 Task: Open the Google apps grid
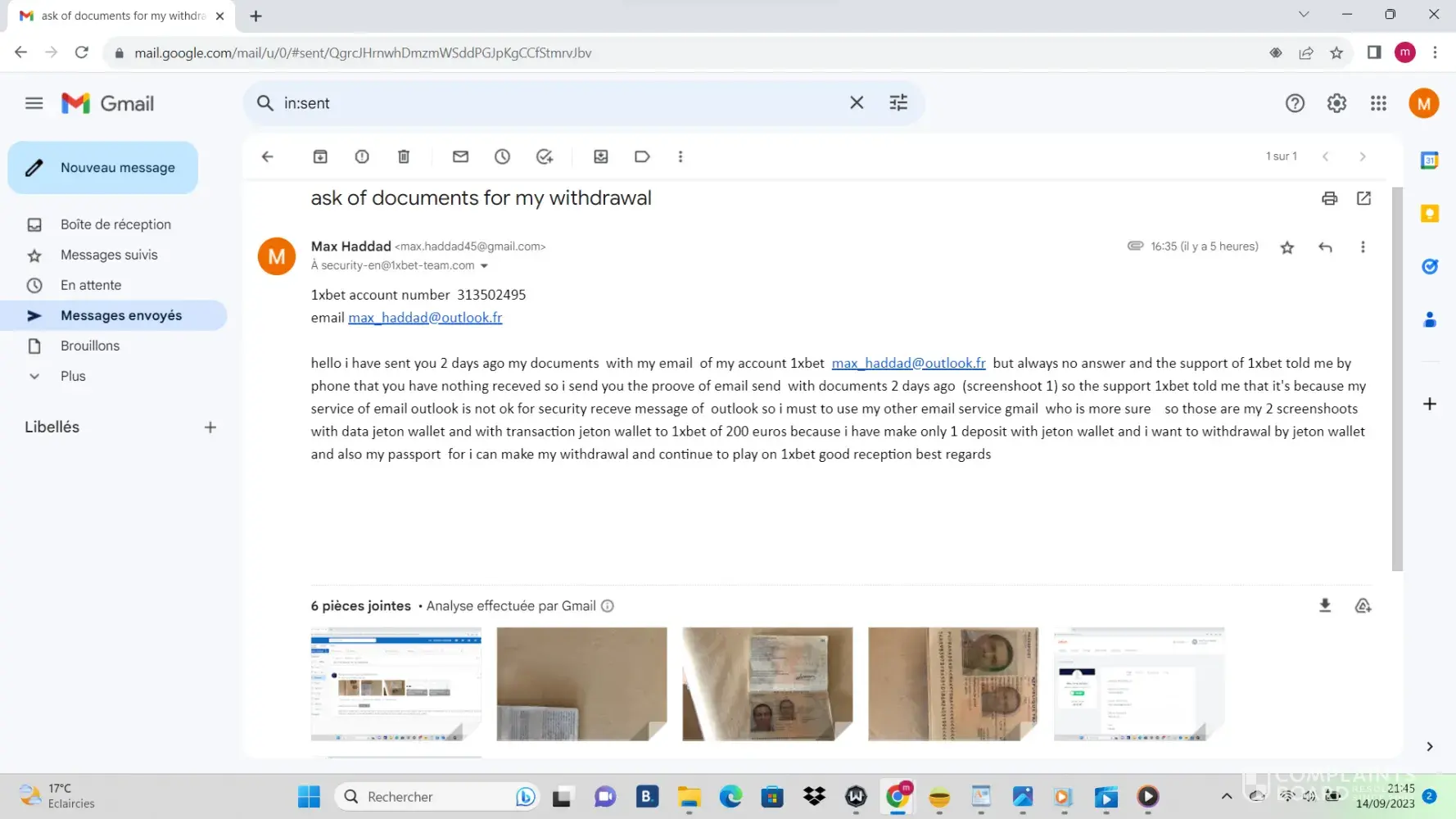point(1378,103)
